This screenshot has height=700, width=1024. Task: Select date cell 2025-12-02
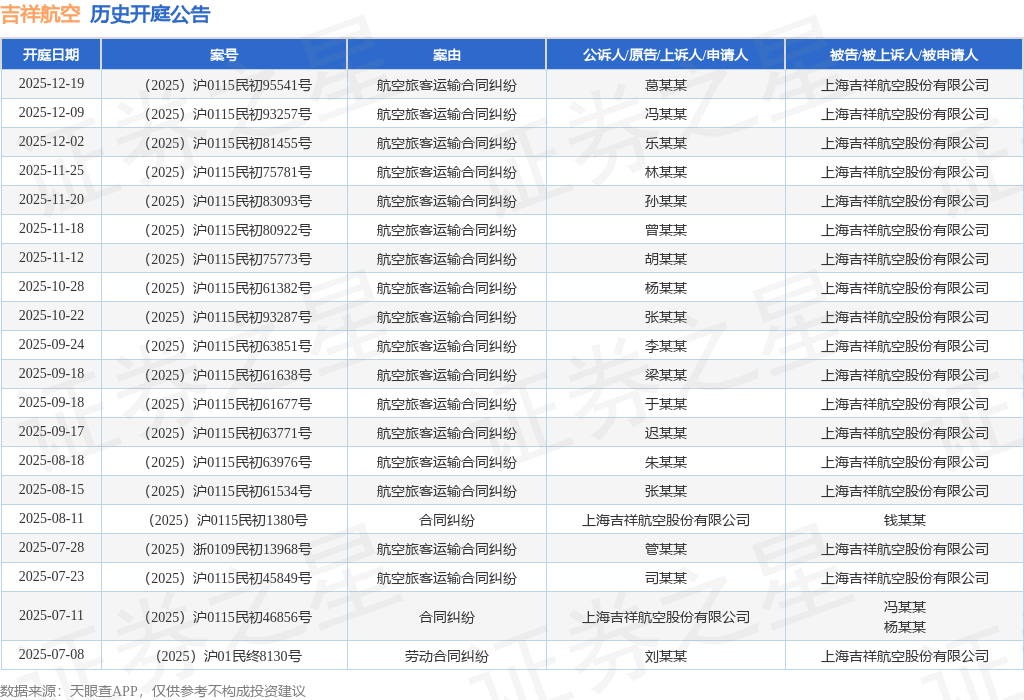pyautogui.click(x=51, y=142)
